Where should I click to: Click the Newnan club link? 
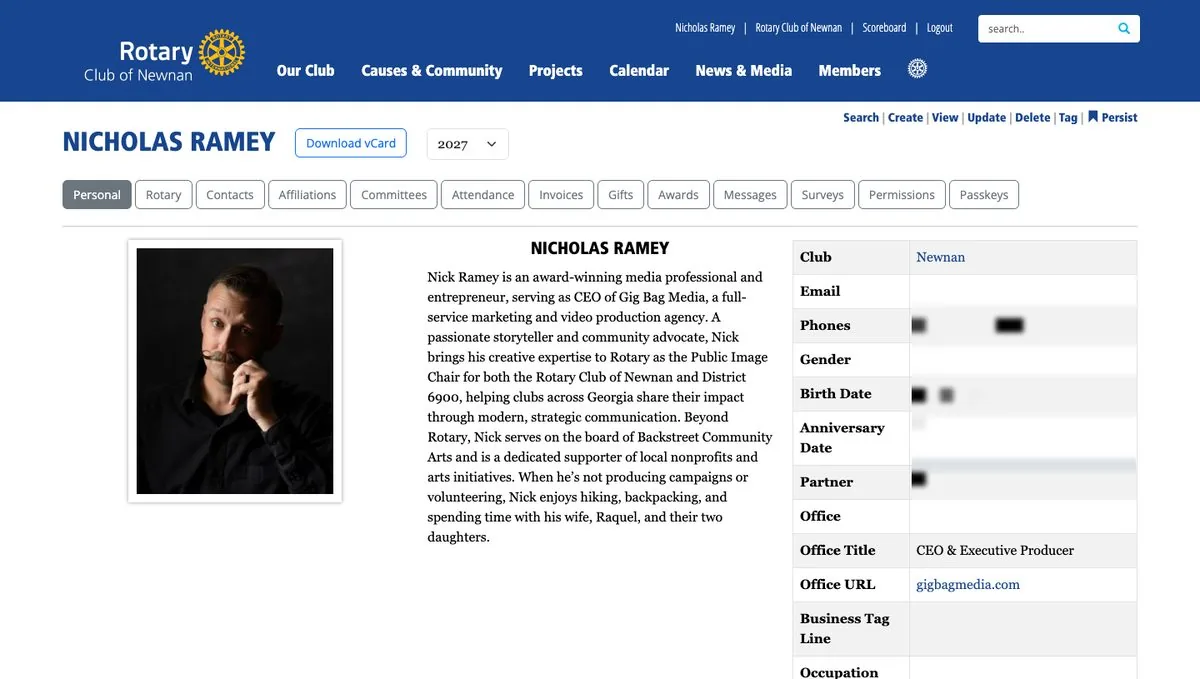941,257
